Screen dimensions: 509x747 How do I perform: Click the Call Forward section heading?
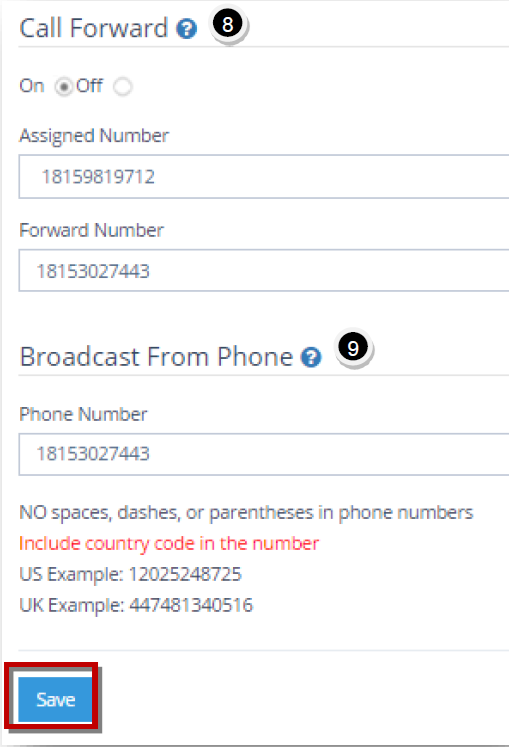(94, 28)
